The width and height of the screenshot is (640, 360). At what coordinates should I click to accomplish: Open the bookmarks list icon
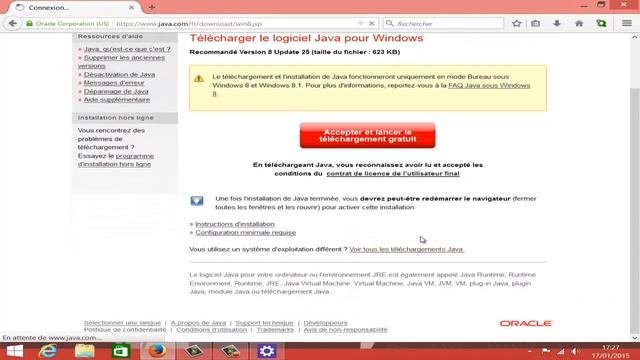pyautogui.click(x=536, y=24)
